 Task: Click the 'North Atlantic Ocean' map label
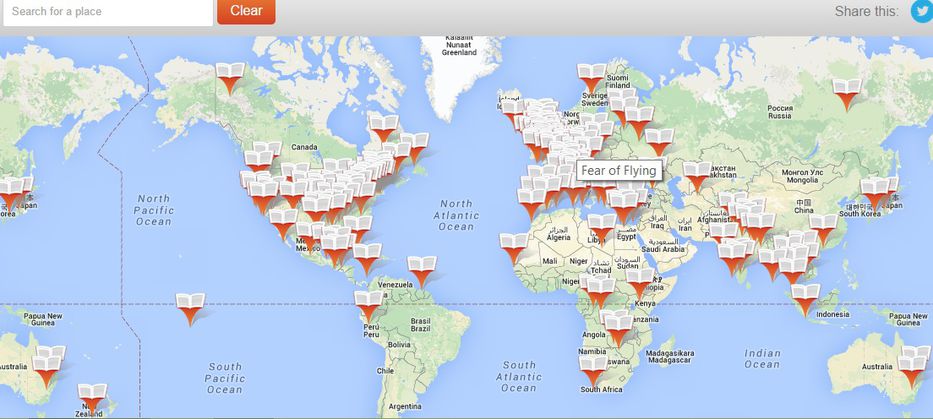pyautogui.click(x=456, y=215)
